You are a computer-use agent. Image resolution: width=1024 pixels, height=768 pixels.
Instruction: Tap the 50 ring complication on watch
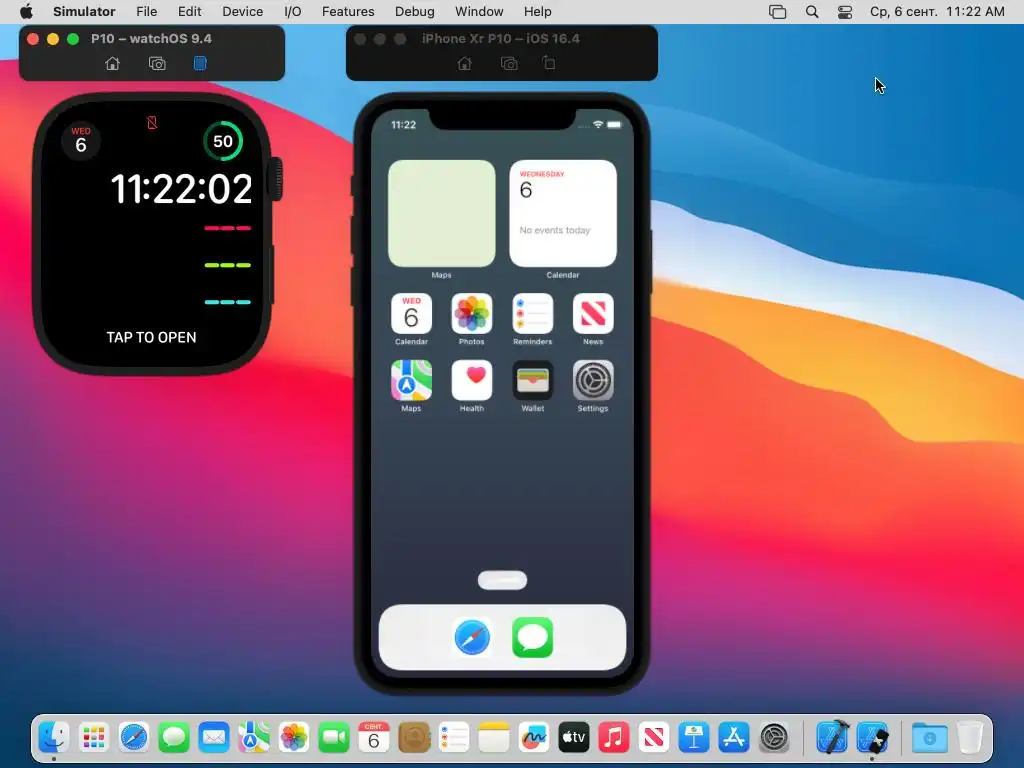pyautogui.click(x=223, y=141)
